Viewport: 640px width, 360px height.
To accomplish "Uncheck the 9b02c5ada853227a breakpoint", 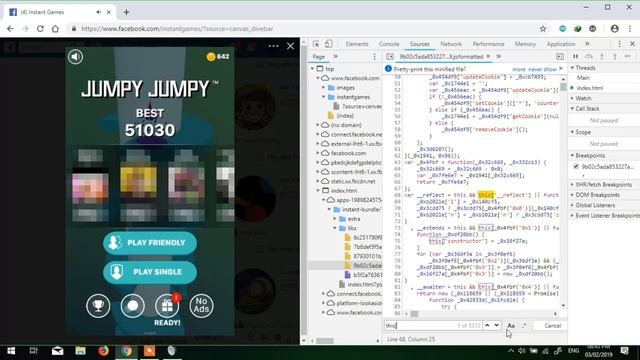I will 576,167.
